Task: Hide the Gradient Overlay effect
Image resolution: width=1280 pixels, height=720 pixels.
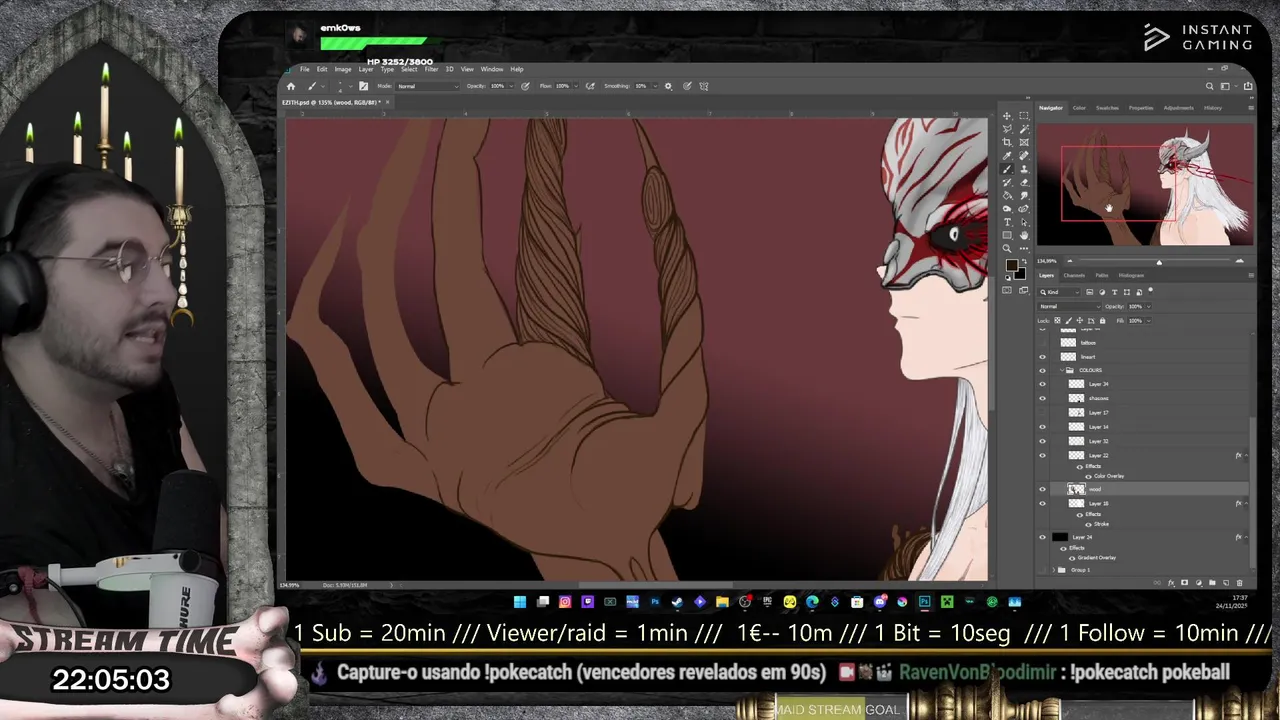Action: [x=1072, y=558]
